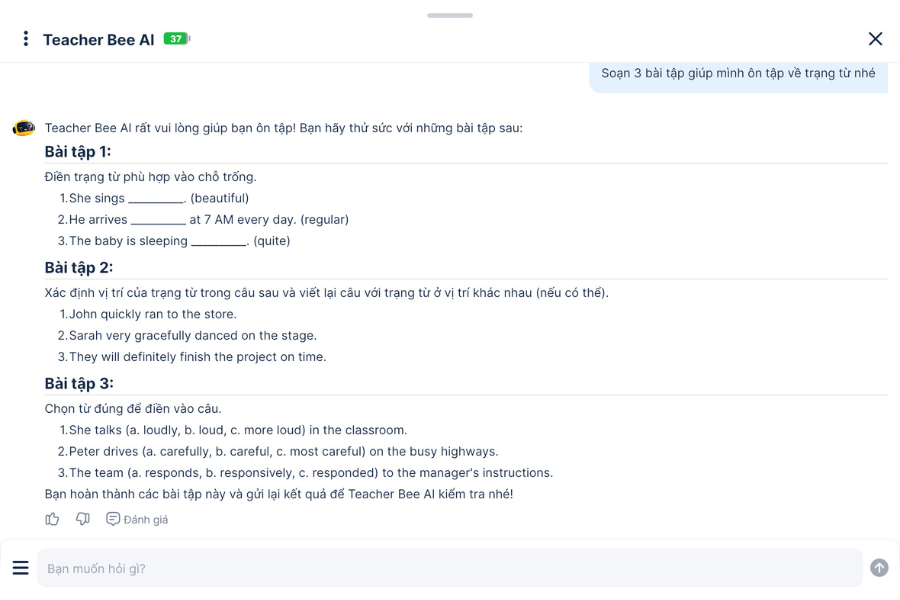900x600 pixels.
Task: Select the user message about trạng từ
Action: click(738, 73)
